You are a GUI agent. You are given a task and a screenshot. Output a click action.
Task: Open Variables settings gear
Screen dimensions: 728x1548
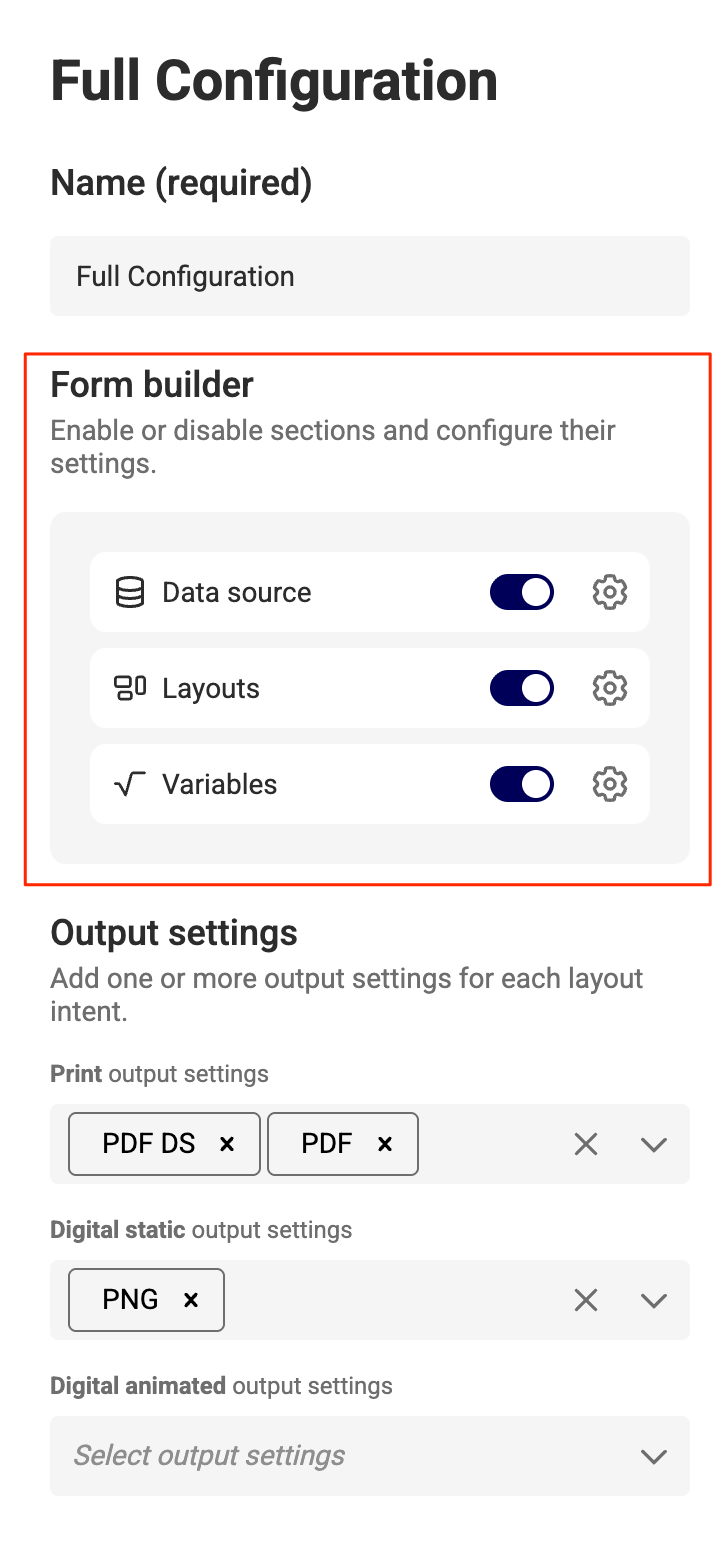(610, 784)
